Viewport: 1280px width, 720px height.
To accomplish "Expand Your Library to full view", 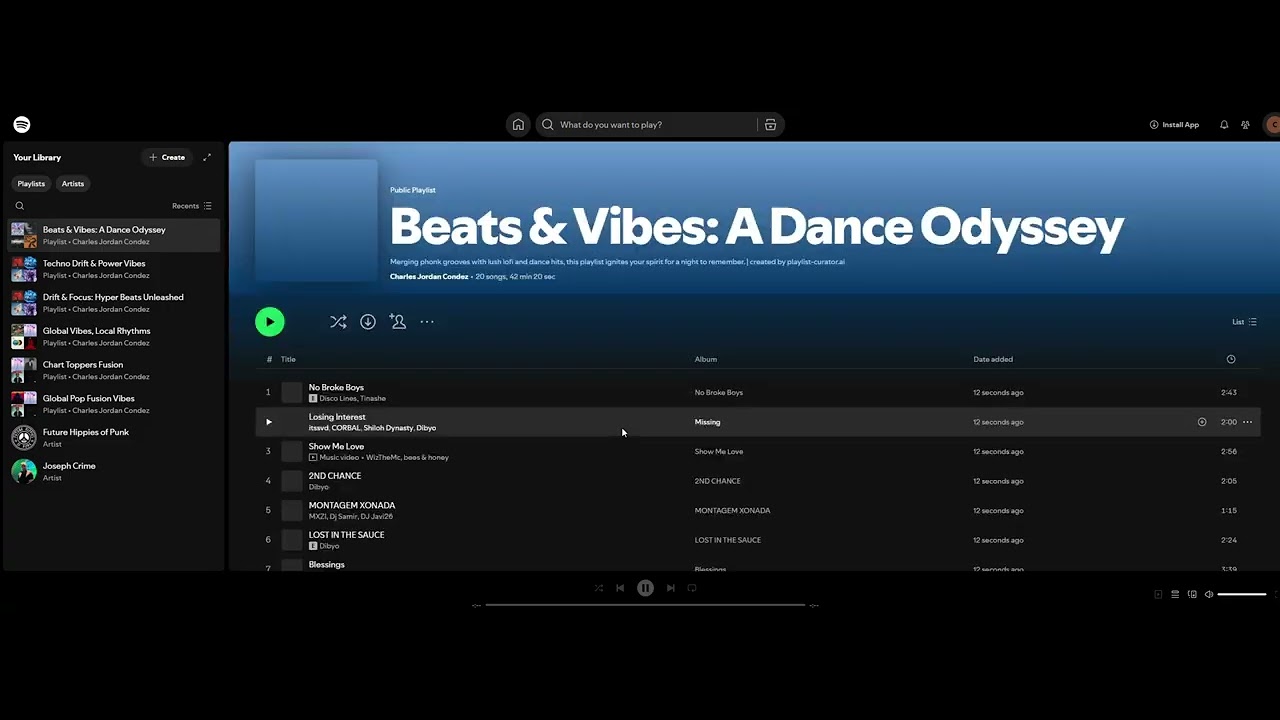I will click(207, 157).
